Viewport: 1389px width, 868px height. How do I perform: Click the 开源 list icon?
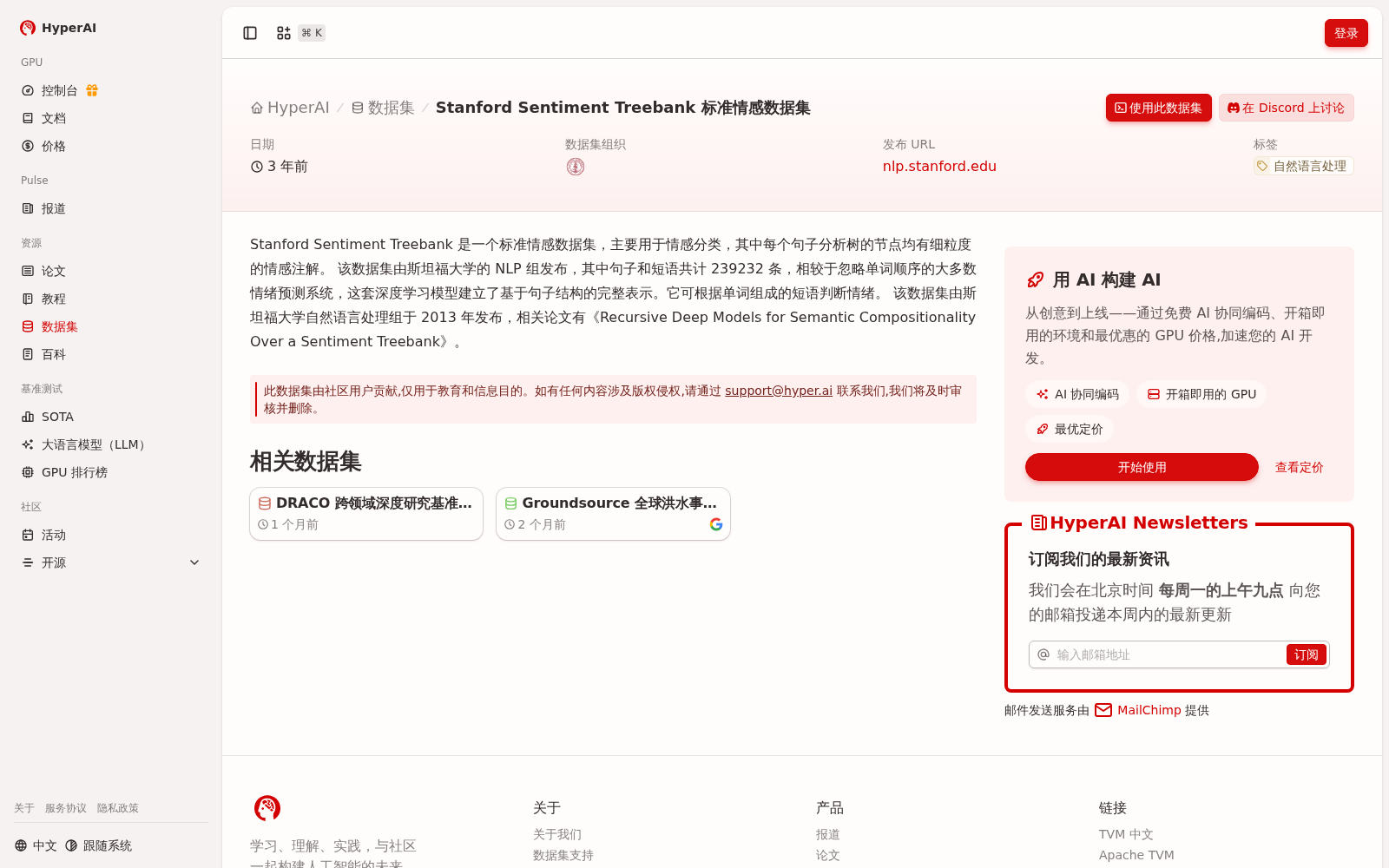point(28,562)
